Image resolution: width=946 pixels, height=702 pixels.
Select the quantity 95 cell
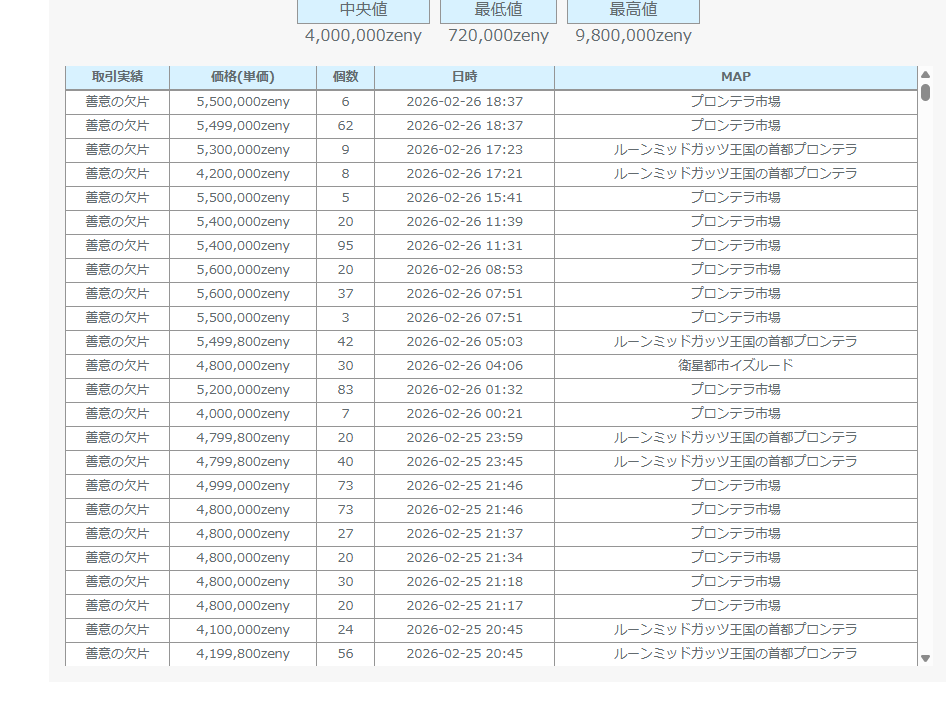tap(345, 245)
